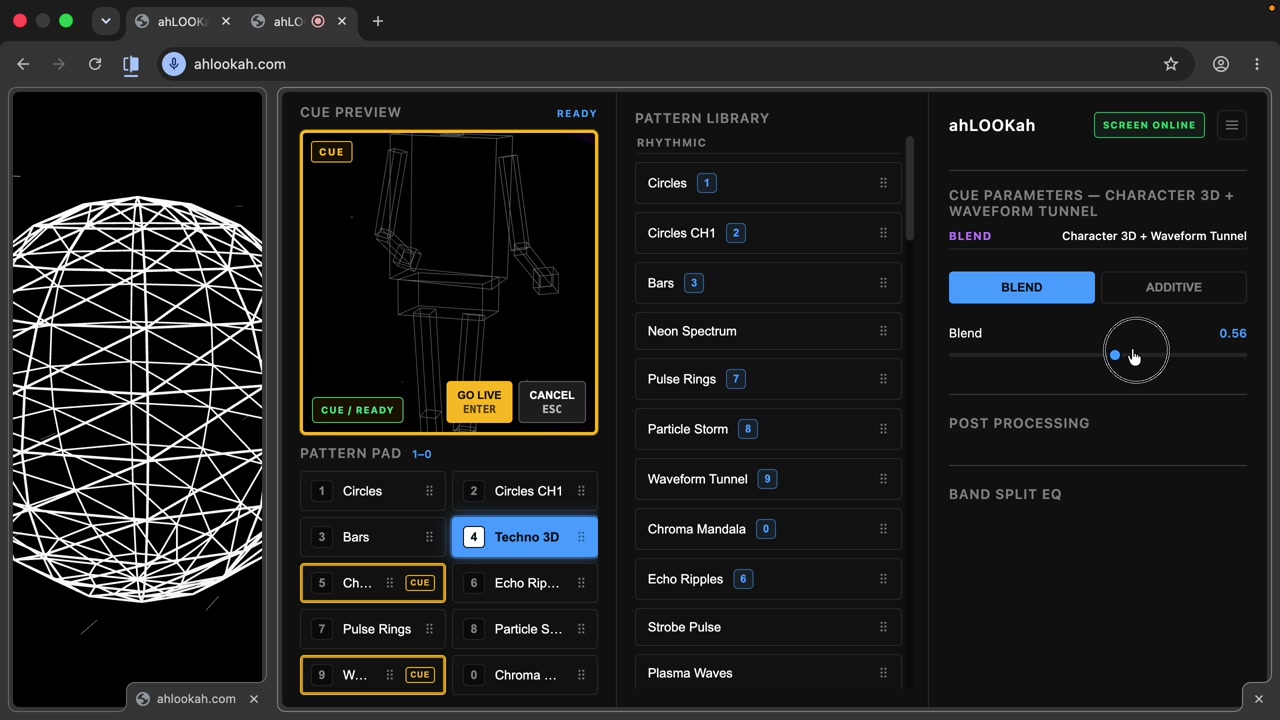Bookmark this page with the star icon
The image size is (1280, 720).
pos(1171,64)
